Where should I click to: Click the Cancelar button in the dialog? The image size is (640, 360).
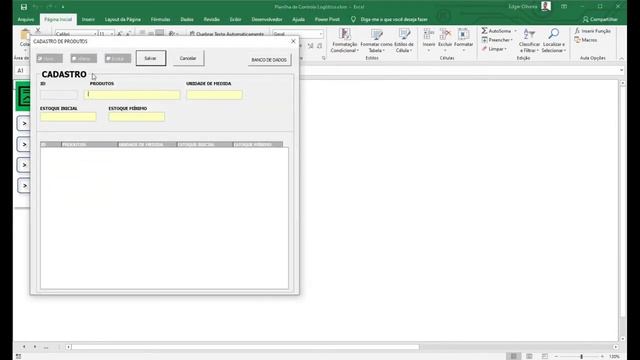point(188,58)
